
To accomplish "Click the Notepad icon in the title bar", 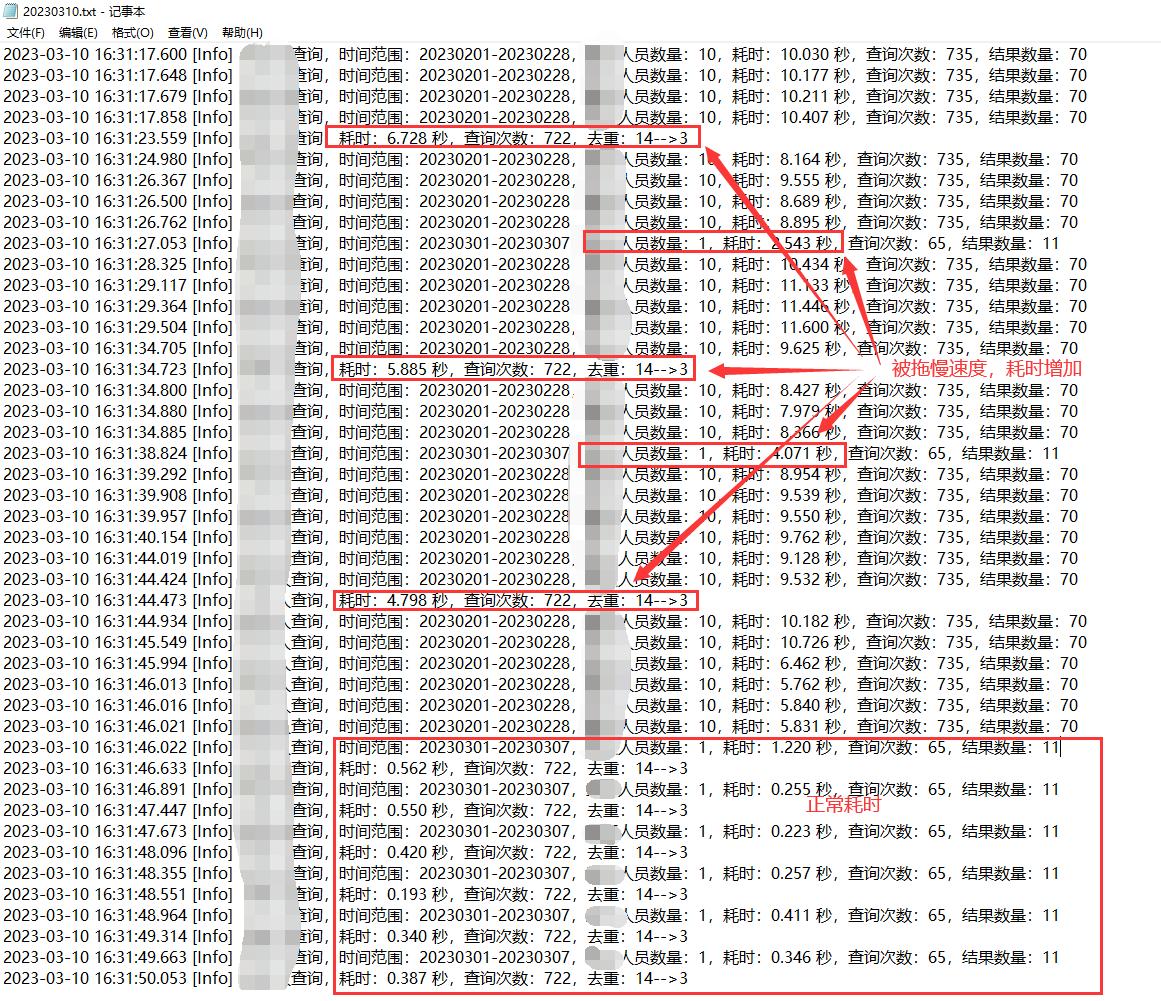I will pos(10,11).
